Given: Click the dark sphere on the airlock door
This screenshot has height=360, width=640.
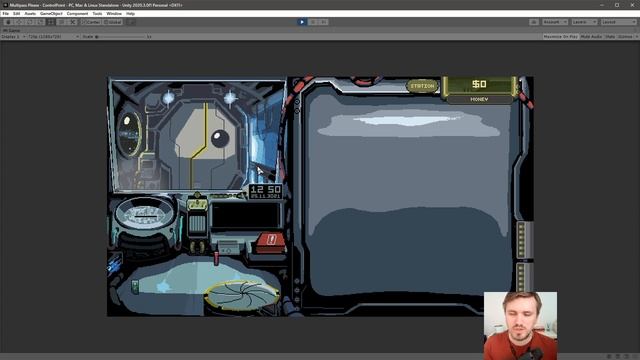Looking at the screenshot, I should tap(220, 138).
